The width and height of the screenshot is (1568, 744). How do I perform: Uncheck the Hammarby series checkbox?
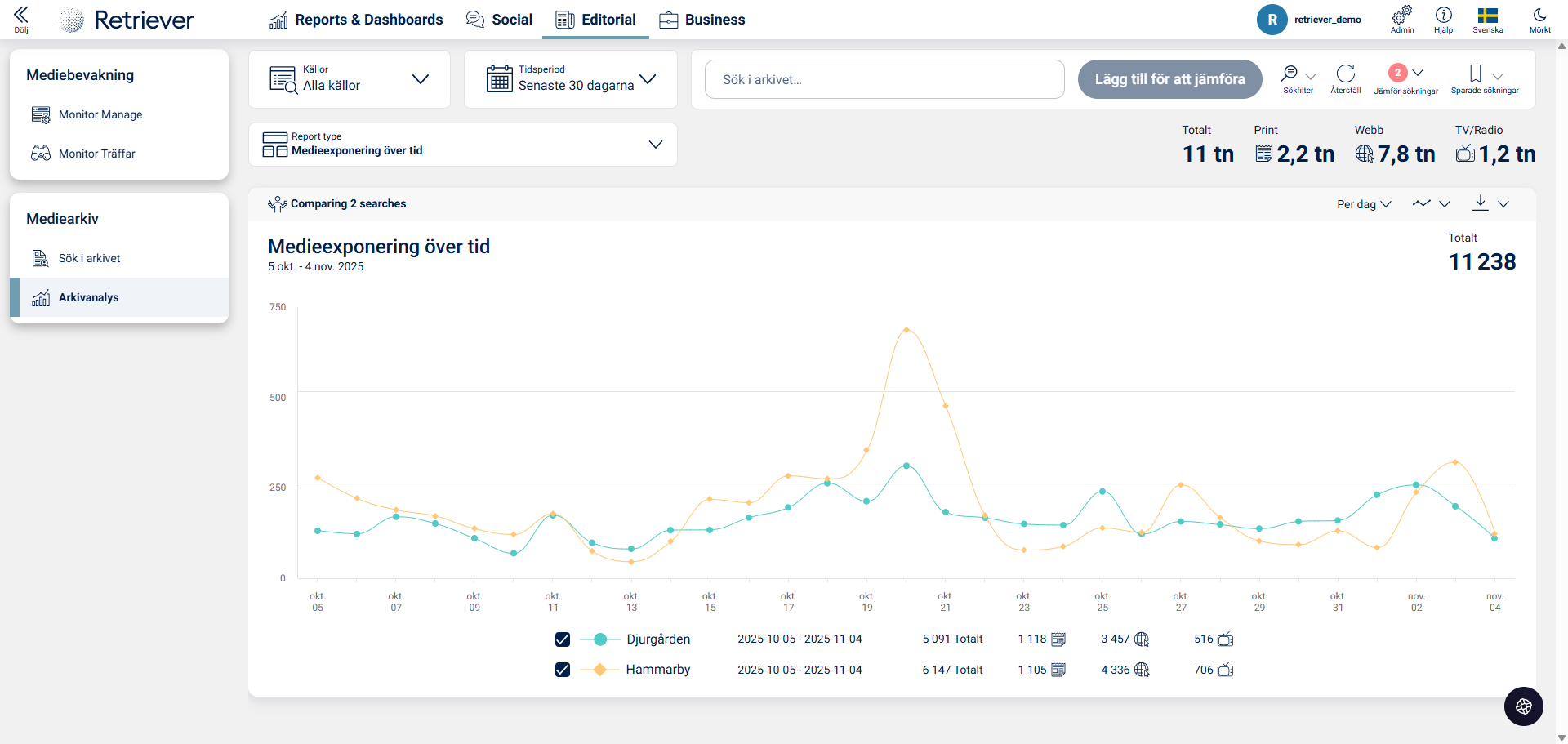click(563, 670)
